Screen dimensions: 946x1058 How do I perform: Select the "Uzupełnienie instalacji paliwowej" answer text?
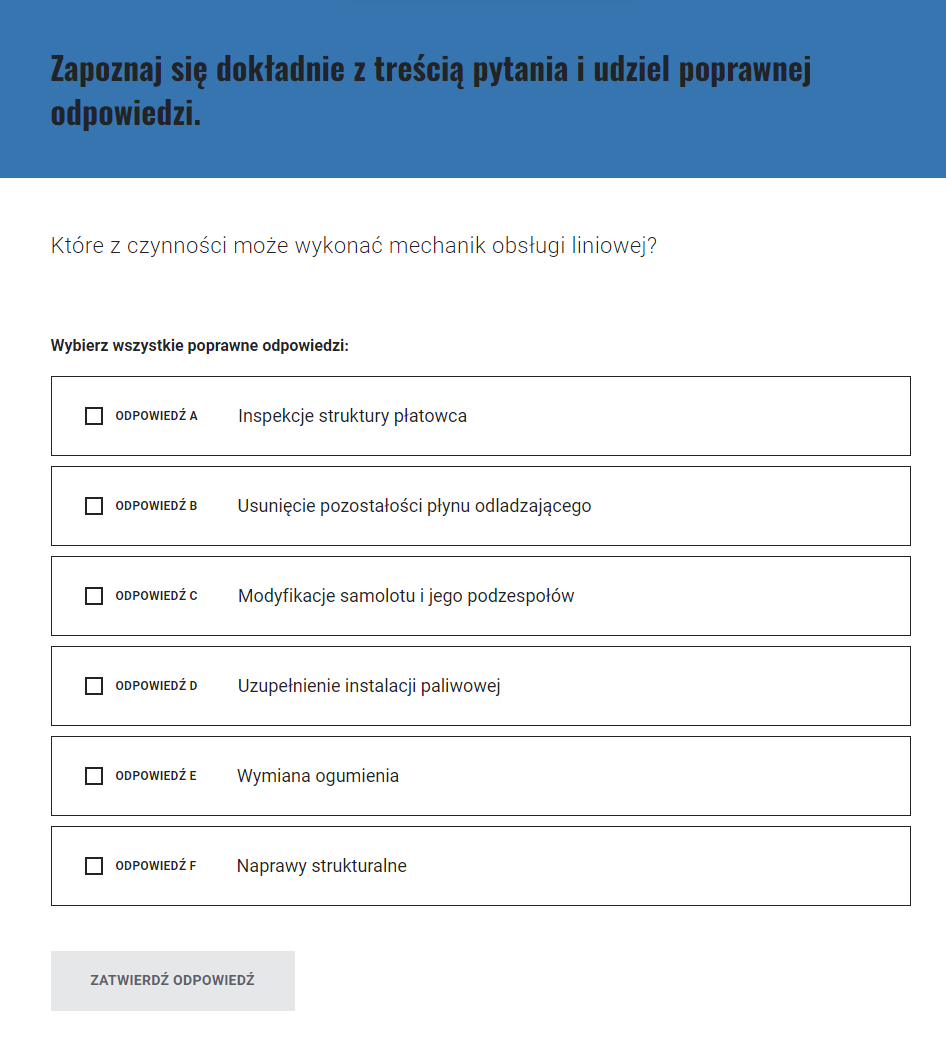[369, 686]
